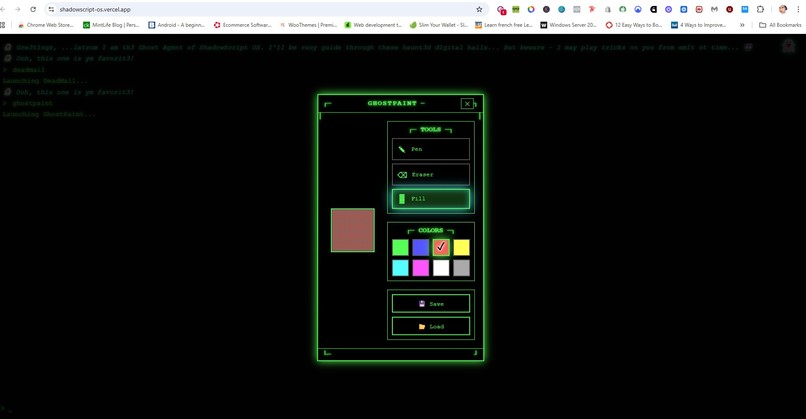Click the Load button with folder icon
This screenshot has height=419, width=806.
pos(431,326)
